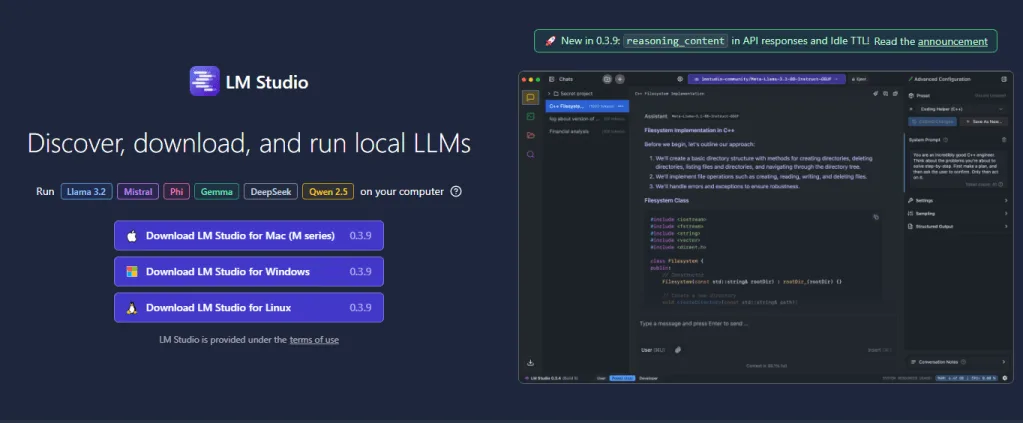
Task: Click the downloads icon at bottom of app sidebar
Action: (x=530, y=363)
